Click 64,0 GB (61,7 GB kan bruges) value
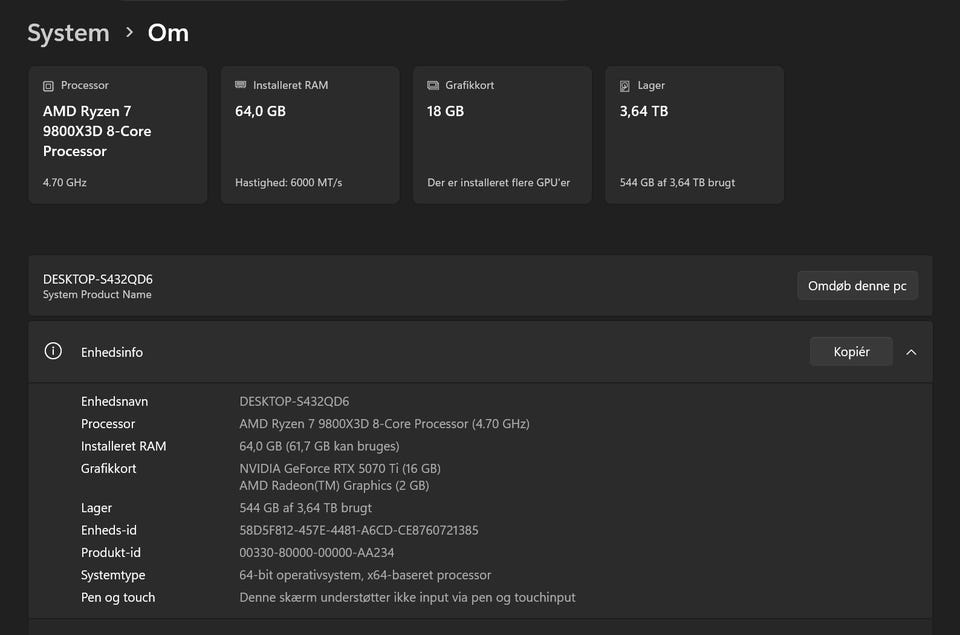This screenshot has height=635, width=960. tap(319, 446)
